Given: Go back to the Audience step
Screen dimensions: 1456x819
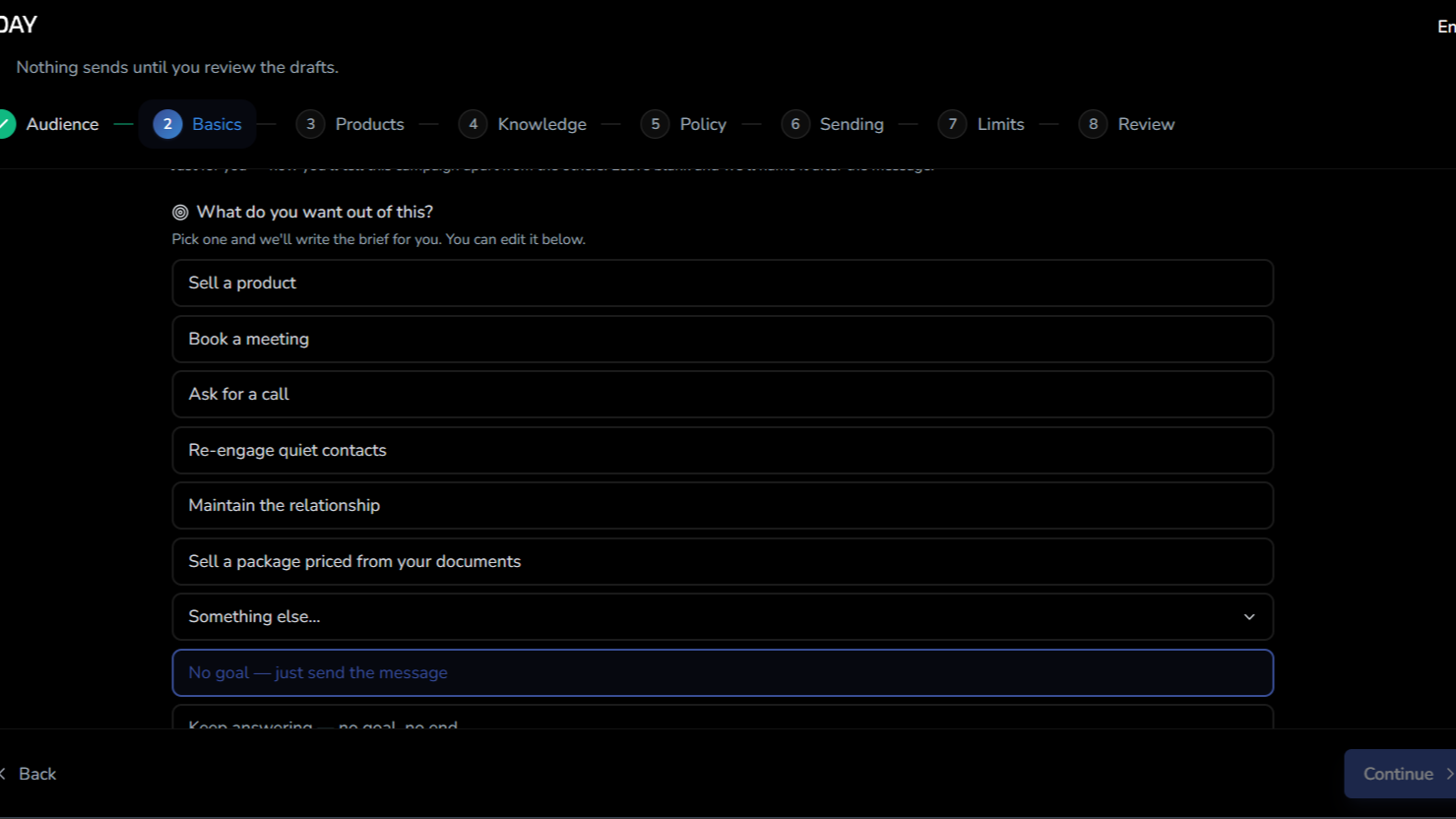Looking at the screenshot, I should (49, 124).
